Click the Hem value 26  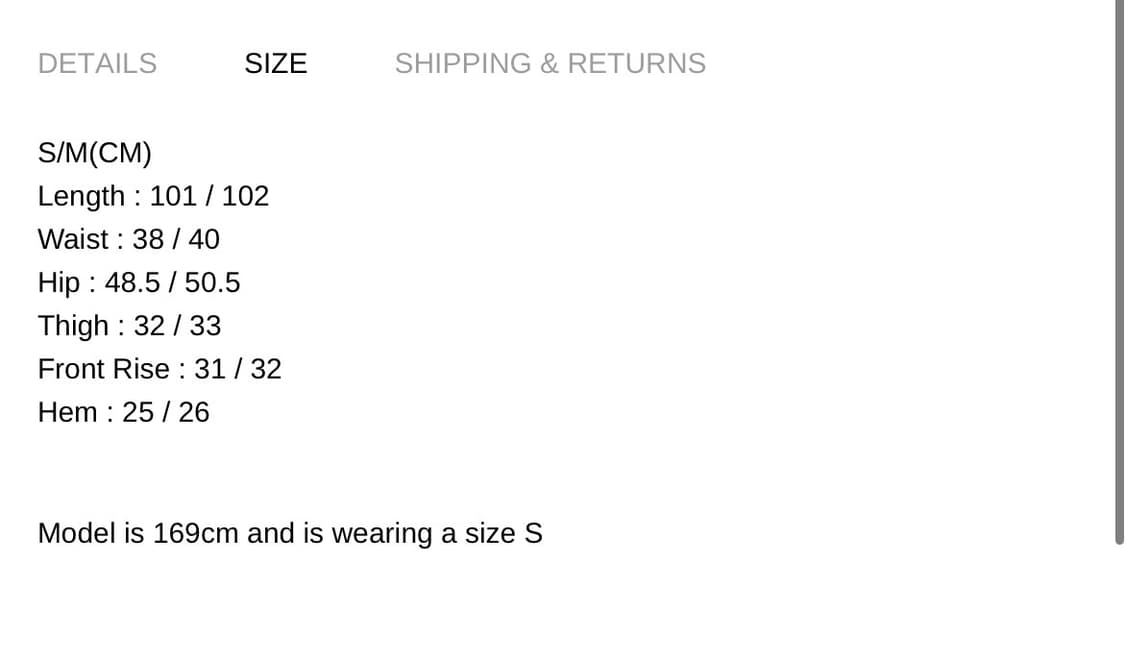[x=194, y=413]
